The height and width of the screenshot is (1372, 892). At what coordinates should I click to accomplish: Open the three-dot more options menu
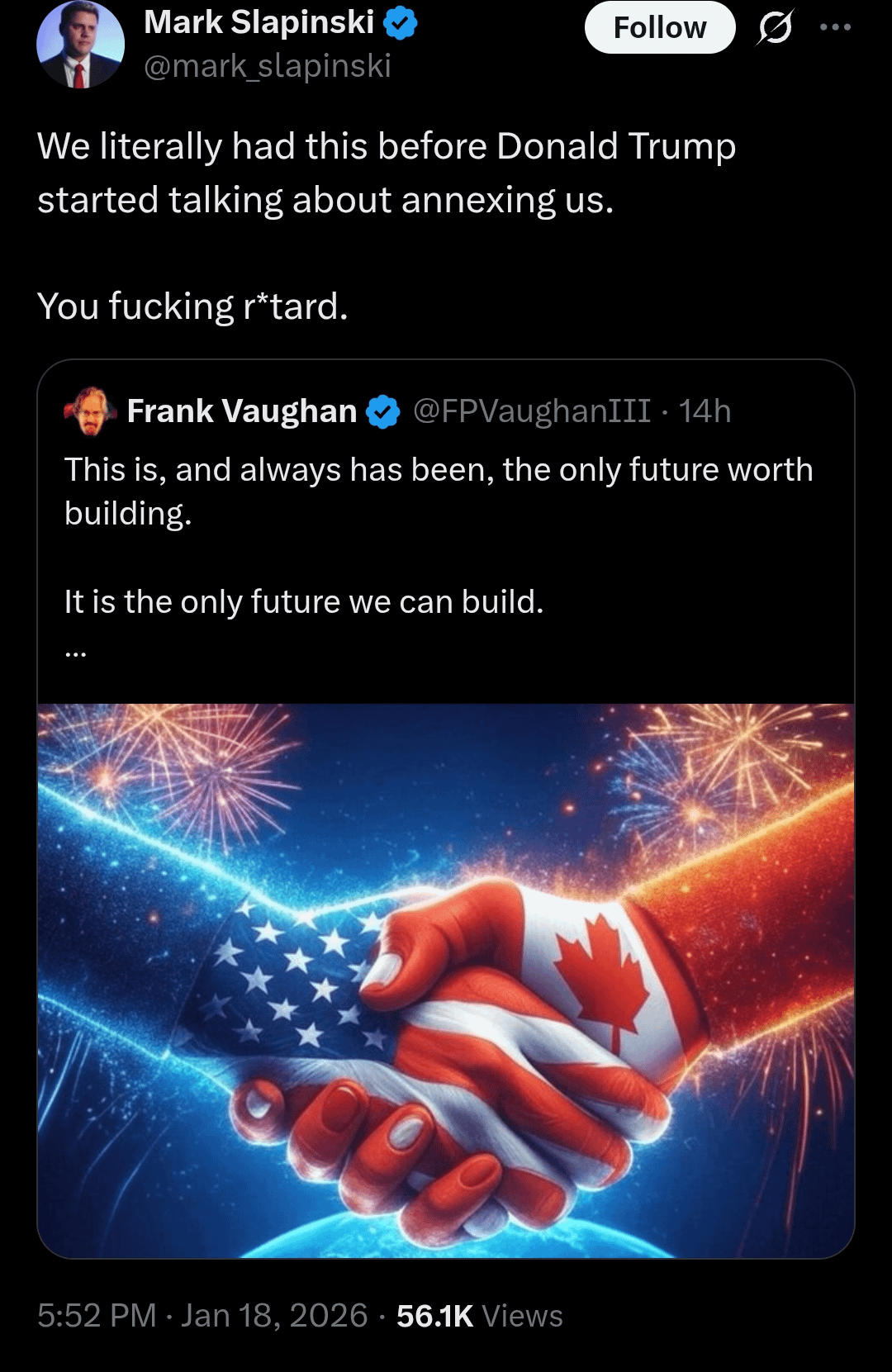click(x=835, y=27)
